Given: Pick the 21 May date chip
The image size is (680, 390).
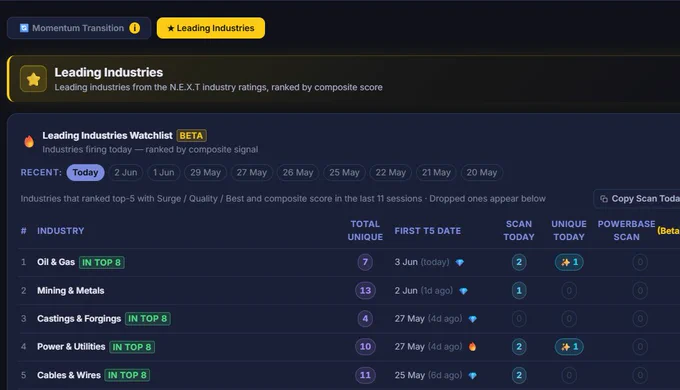Looking at the screenshot, I should tap(436, 173).
